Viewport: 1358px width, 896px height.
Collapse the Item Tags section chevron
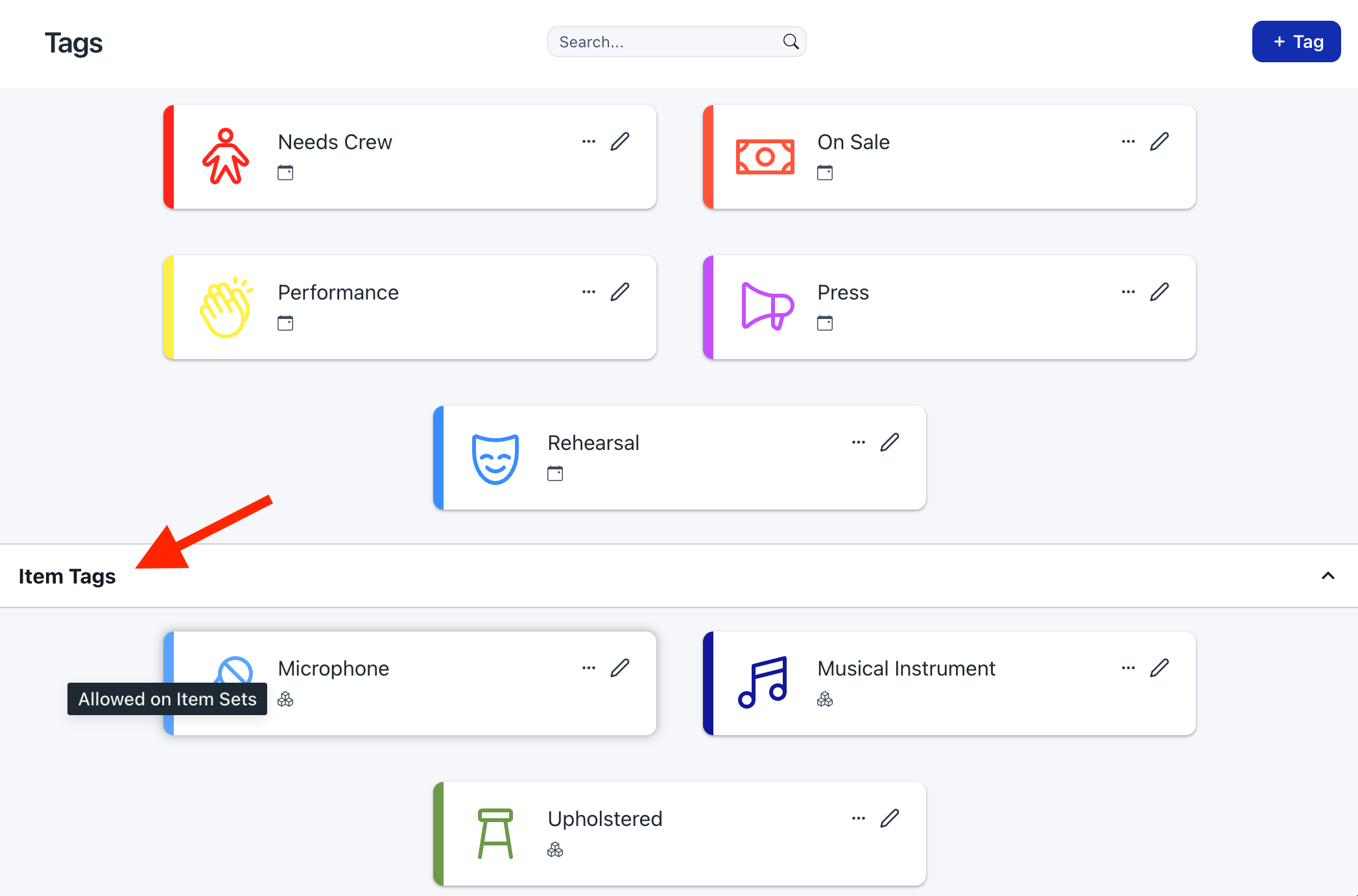click(1328, 576)
